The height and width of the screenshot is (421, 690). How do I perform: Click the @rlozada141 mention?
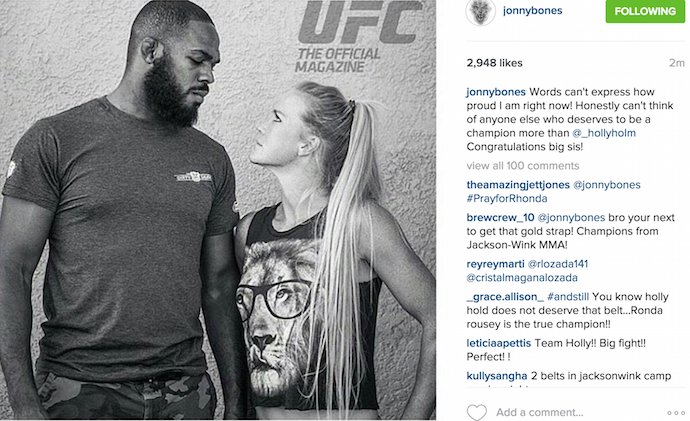coord(558,264)
